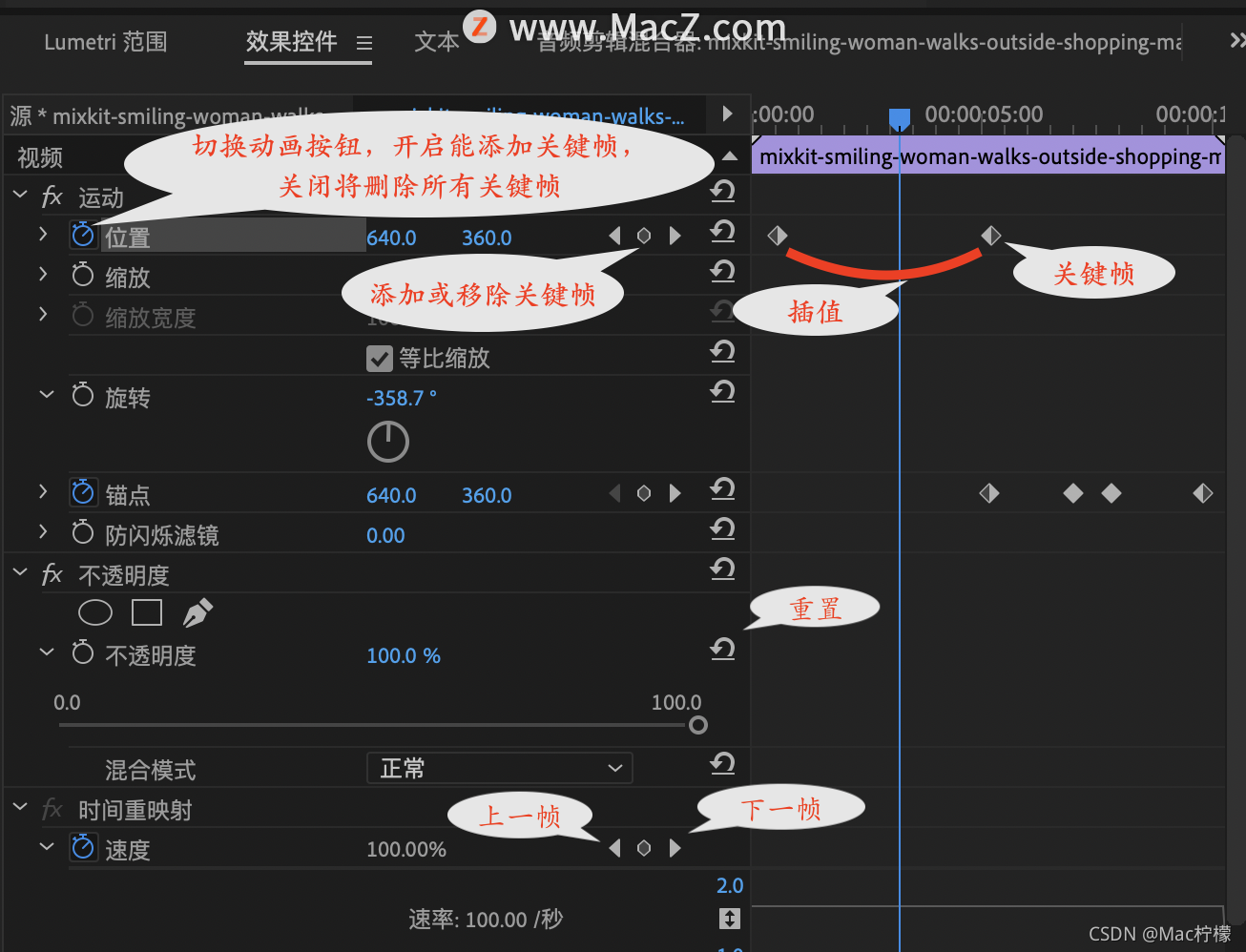
Task: Toggle animation stopwatch for 防闪烁滤镜
Action: (83, 532)
